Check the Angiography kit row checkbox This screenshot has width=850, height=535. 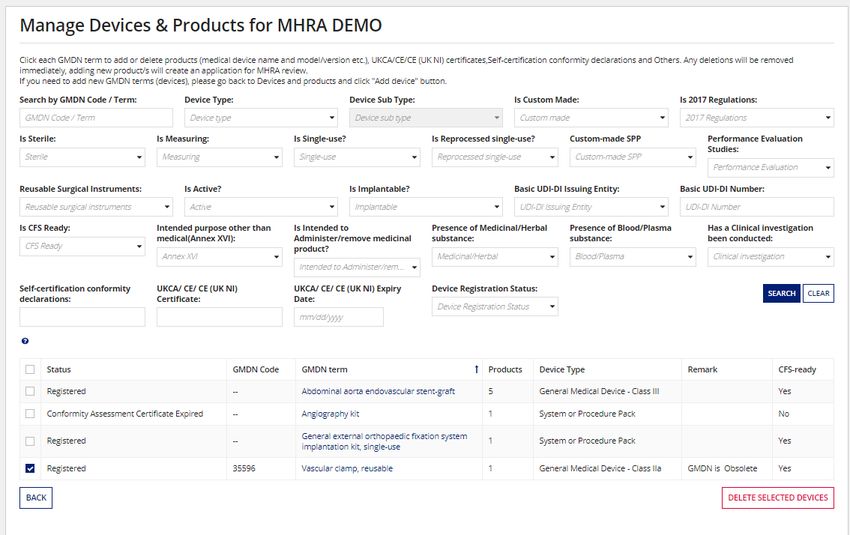pos(30,414)
